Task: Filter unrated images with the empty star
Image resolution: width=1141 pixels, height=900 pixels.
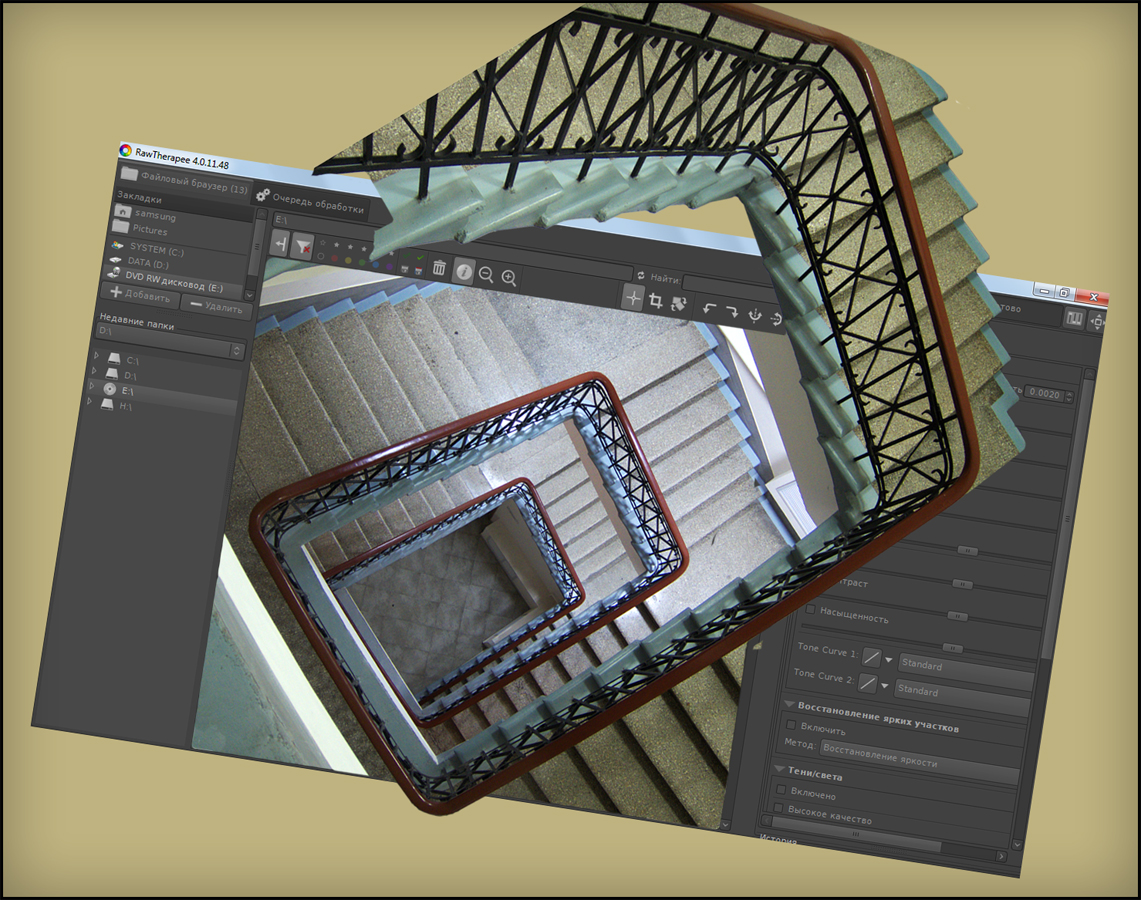Action: point(323,243)
